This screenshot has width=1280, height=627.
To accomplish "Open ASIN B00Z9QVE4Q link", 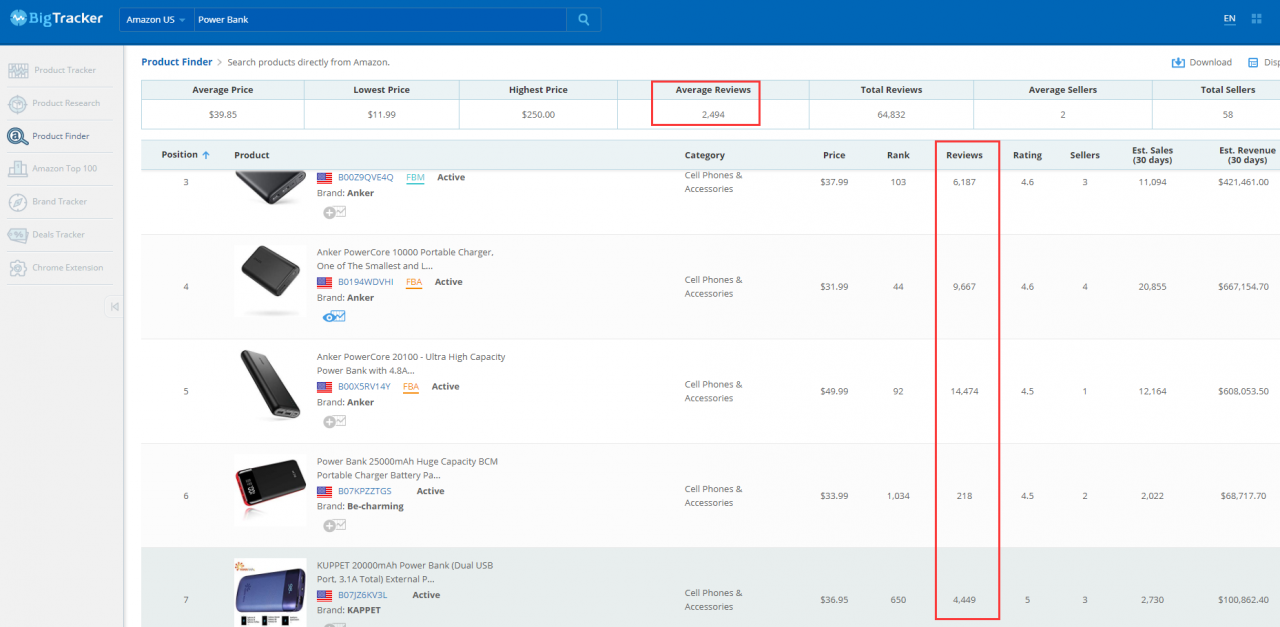I will point(365,177).
